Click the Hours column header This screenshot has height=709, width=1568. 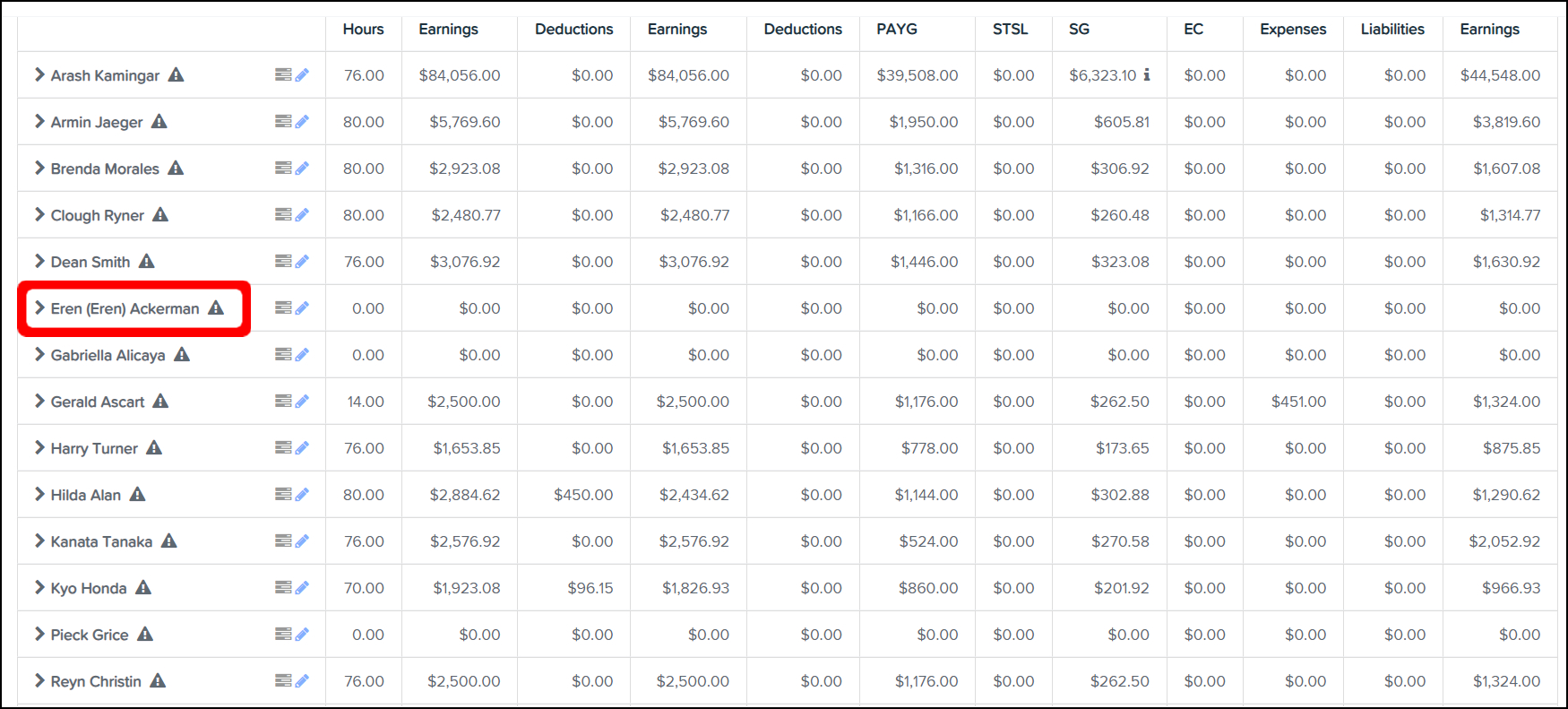(x=363, y=30)
